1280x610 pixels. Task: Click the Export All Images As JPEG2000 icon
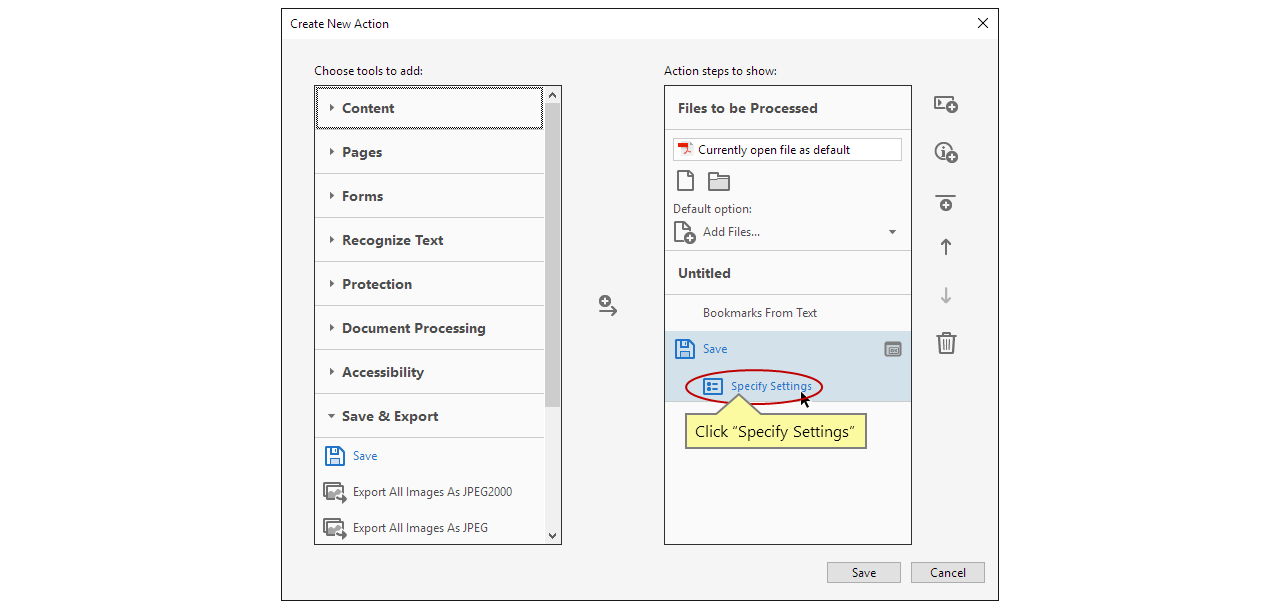335,492
